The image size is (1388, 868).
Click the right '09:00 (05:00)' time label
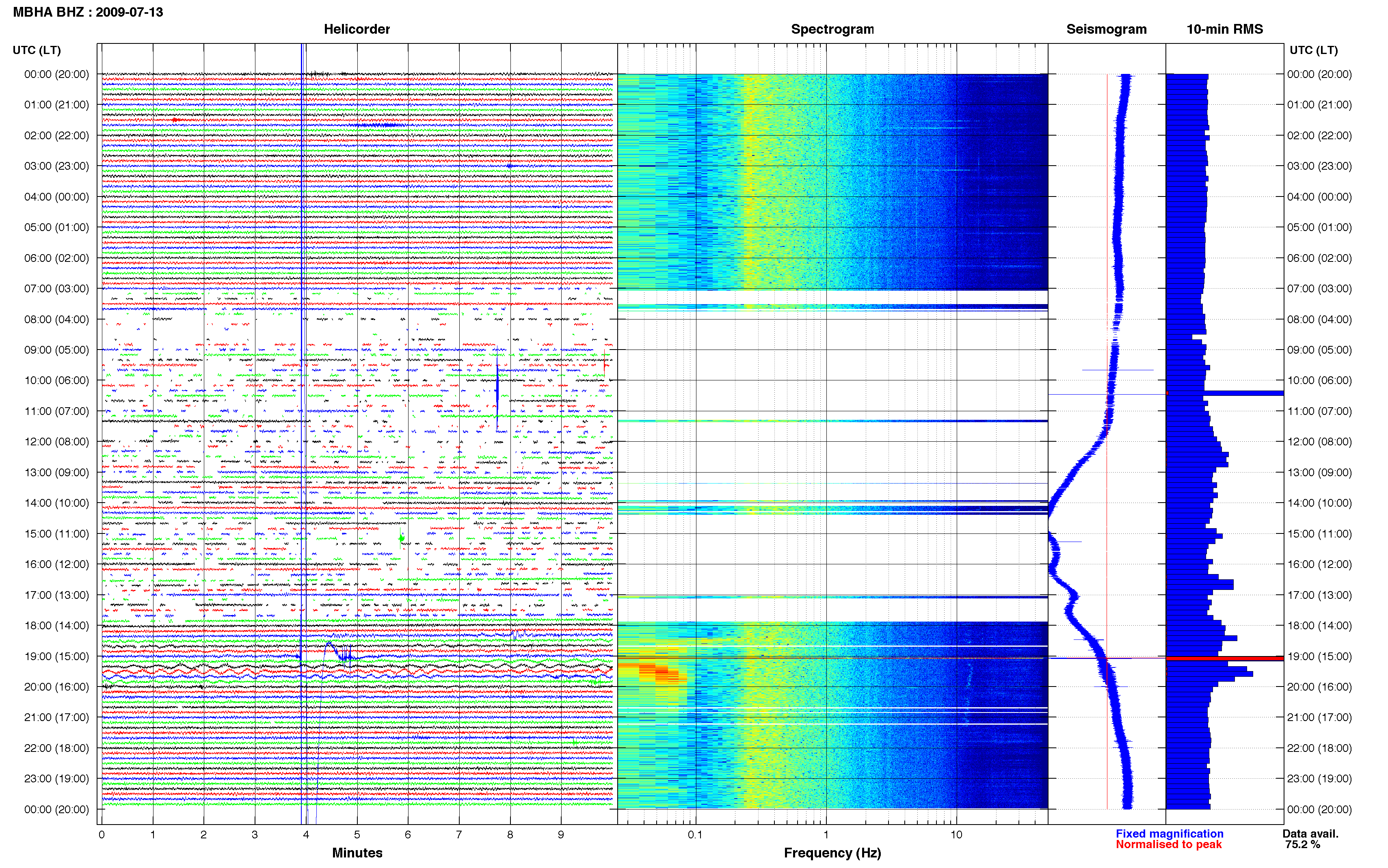(x=1319, y=350)
